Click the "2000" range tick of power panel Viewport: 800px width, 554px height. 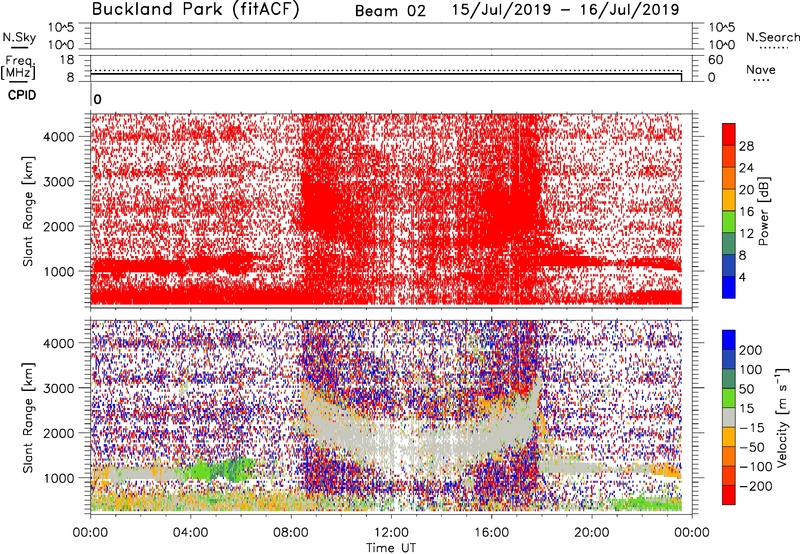click(x=59, y=226)
